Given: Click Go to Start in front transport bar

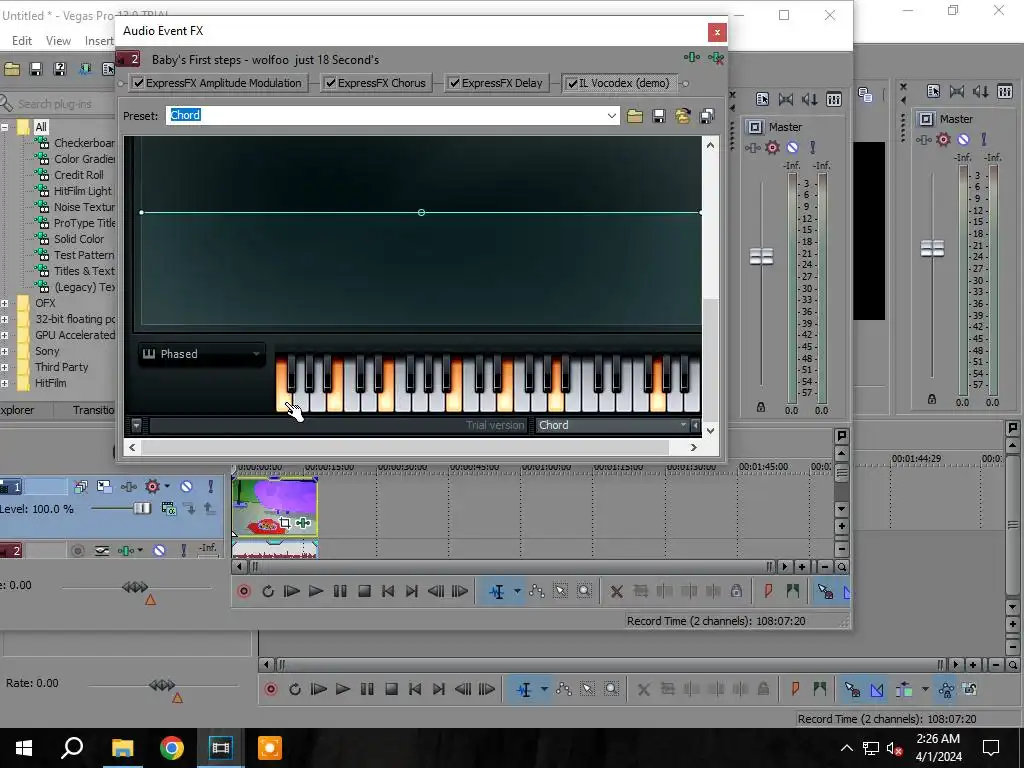Looking at the screenshot, I should point(388,592).
